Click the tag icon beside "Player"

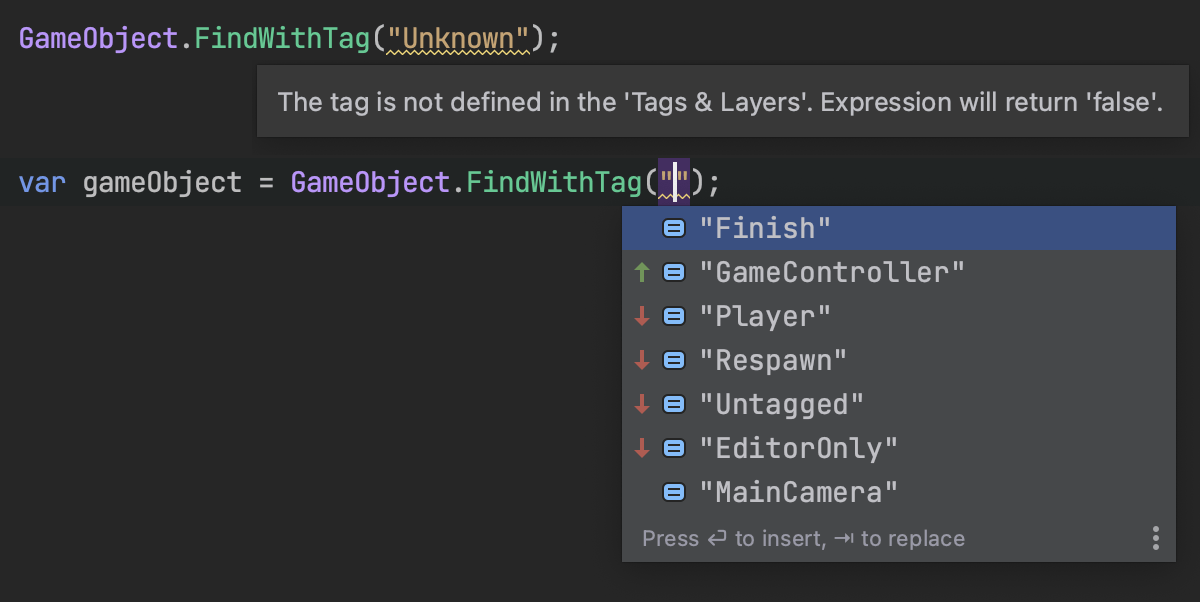coord(674,316)
